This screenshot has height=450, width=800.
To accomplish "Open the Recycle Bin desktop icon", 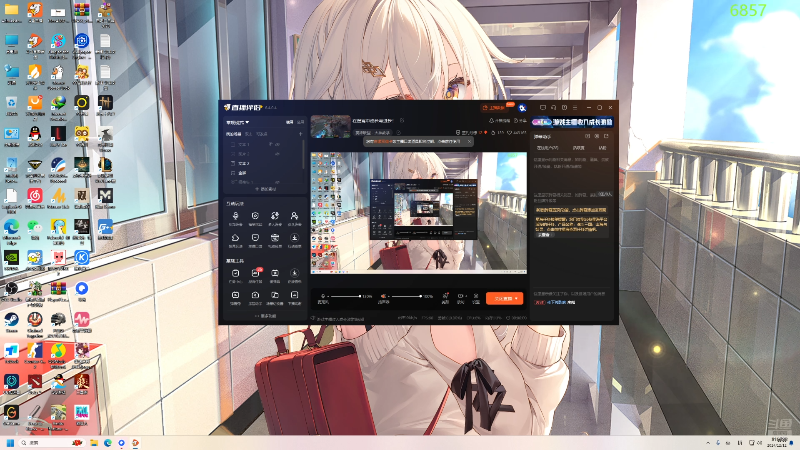I will pyautogui.click(x=11, y=105).
